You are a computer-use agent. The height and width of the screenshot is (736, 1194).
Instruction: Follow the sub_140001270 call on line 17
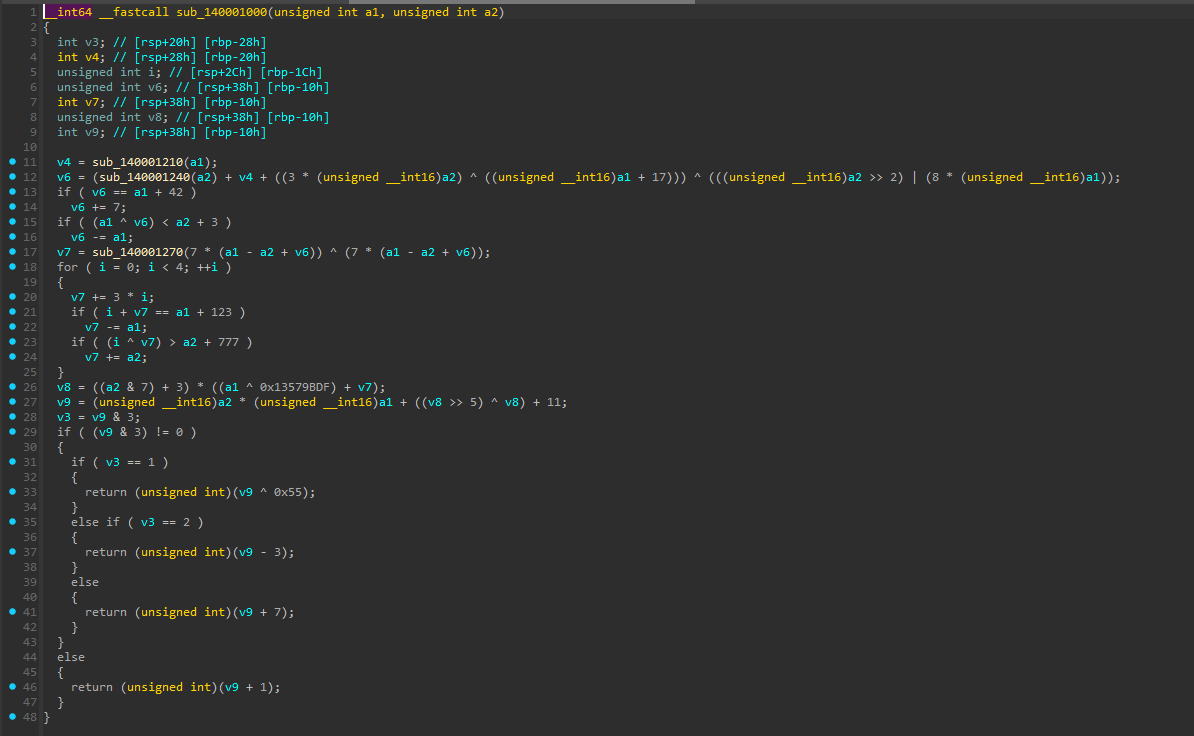point(138,252)
